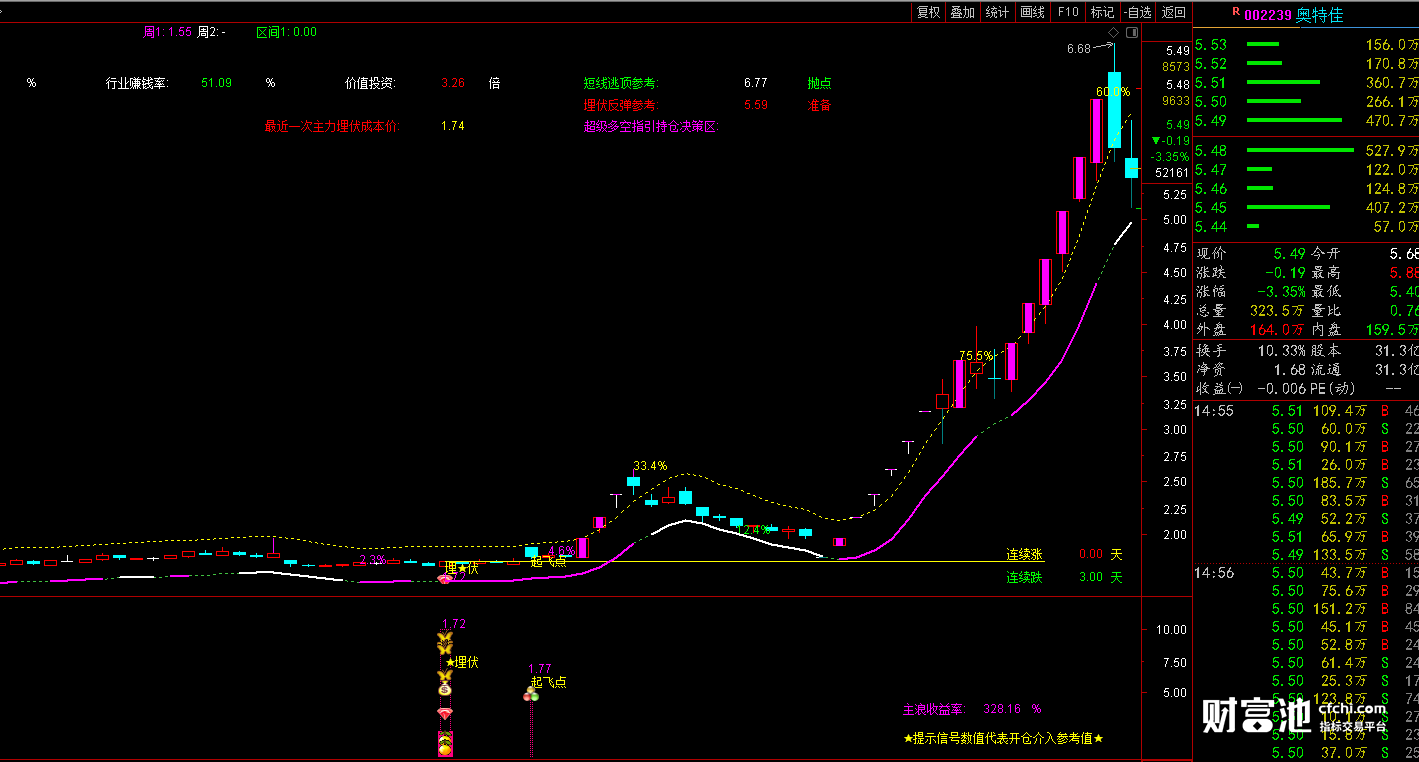This screenshot has height=762, width=1419.
Task: Click the tall cyan candle at the peak
Action: coord(1113,109)
